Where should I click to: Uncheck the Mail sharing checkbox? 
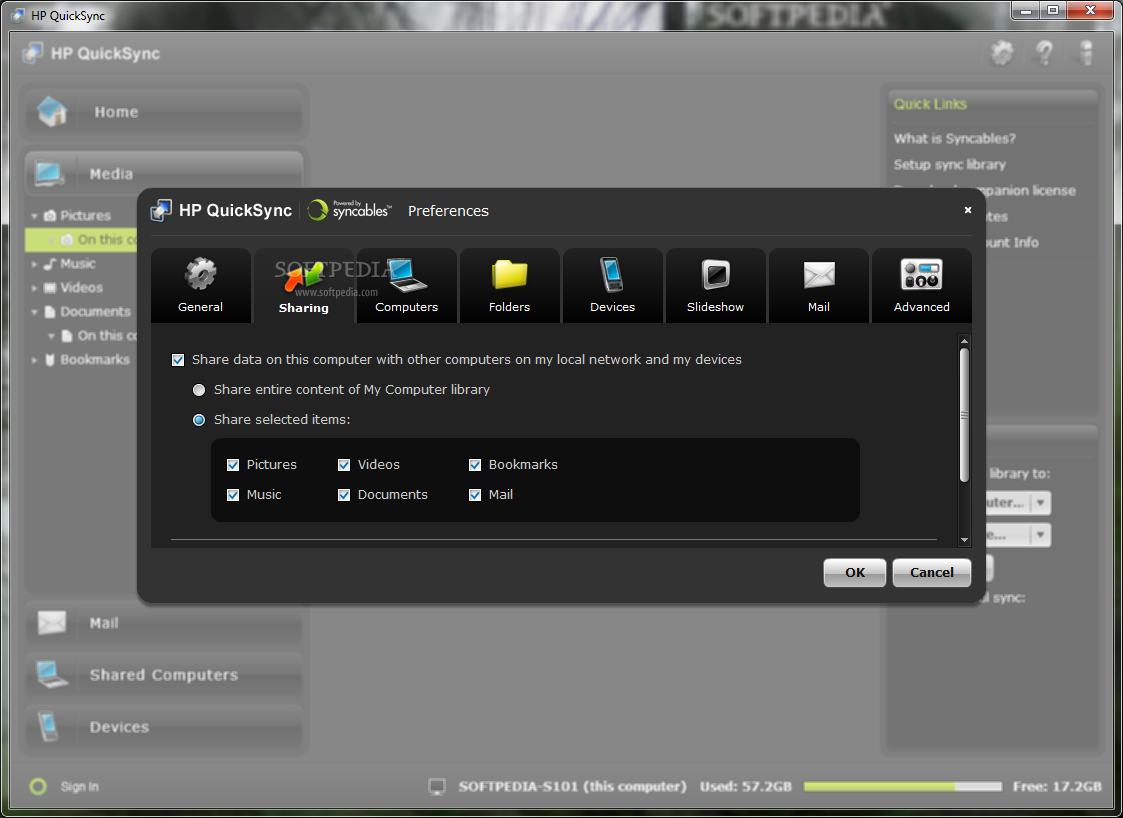(475, 495)
